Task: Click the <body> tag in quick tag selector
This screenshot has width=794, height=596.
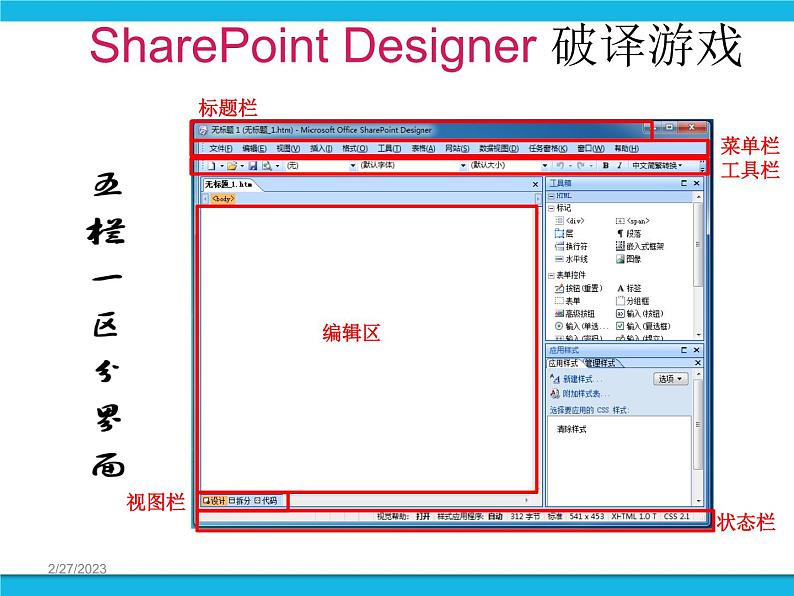Action: 223,198
